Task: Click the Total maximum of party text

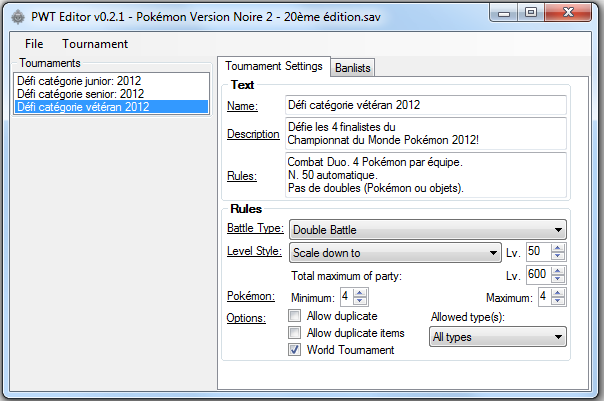Action: 346,276
